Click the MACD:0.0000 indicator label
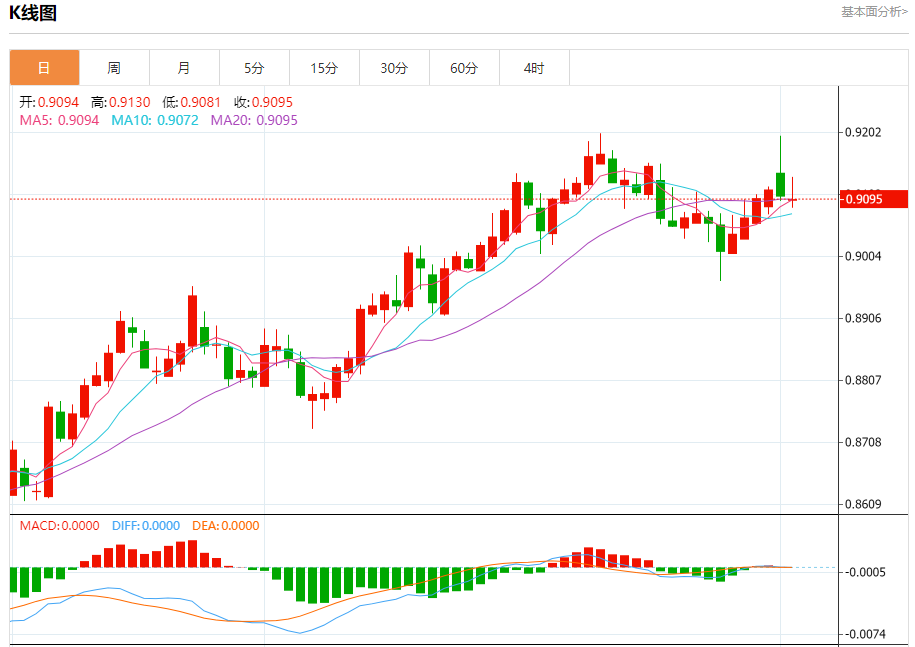 (60, 526)
